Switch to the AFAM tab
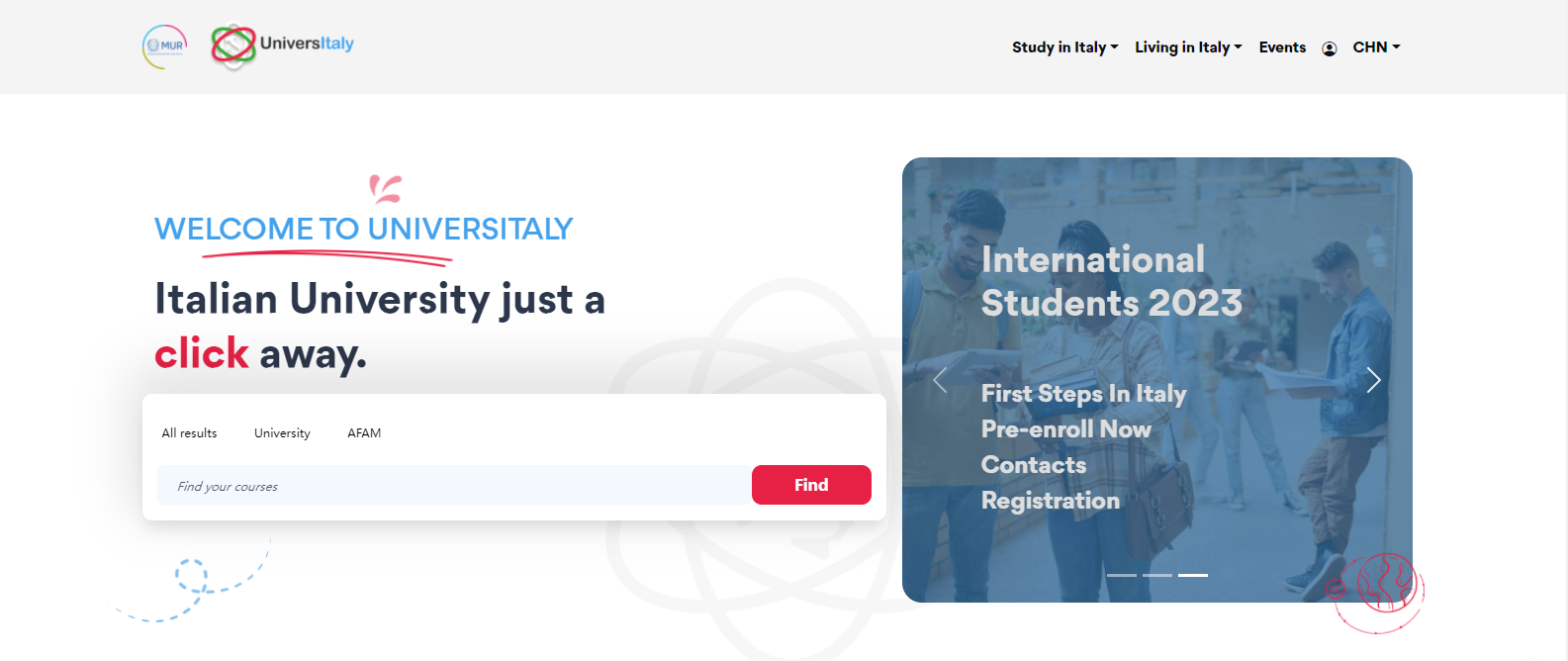The width and height of the screenshot is (1568, 661). coord(364,433)
